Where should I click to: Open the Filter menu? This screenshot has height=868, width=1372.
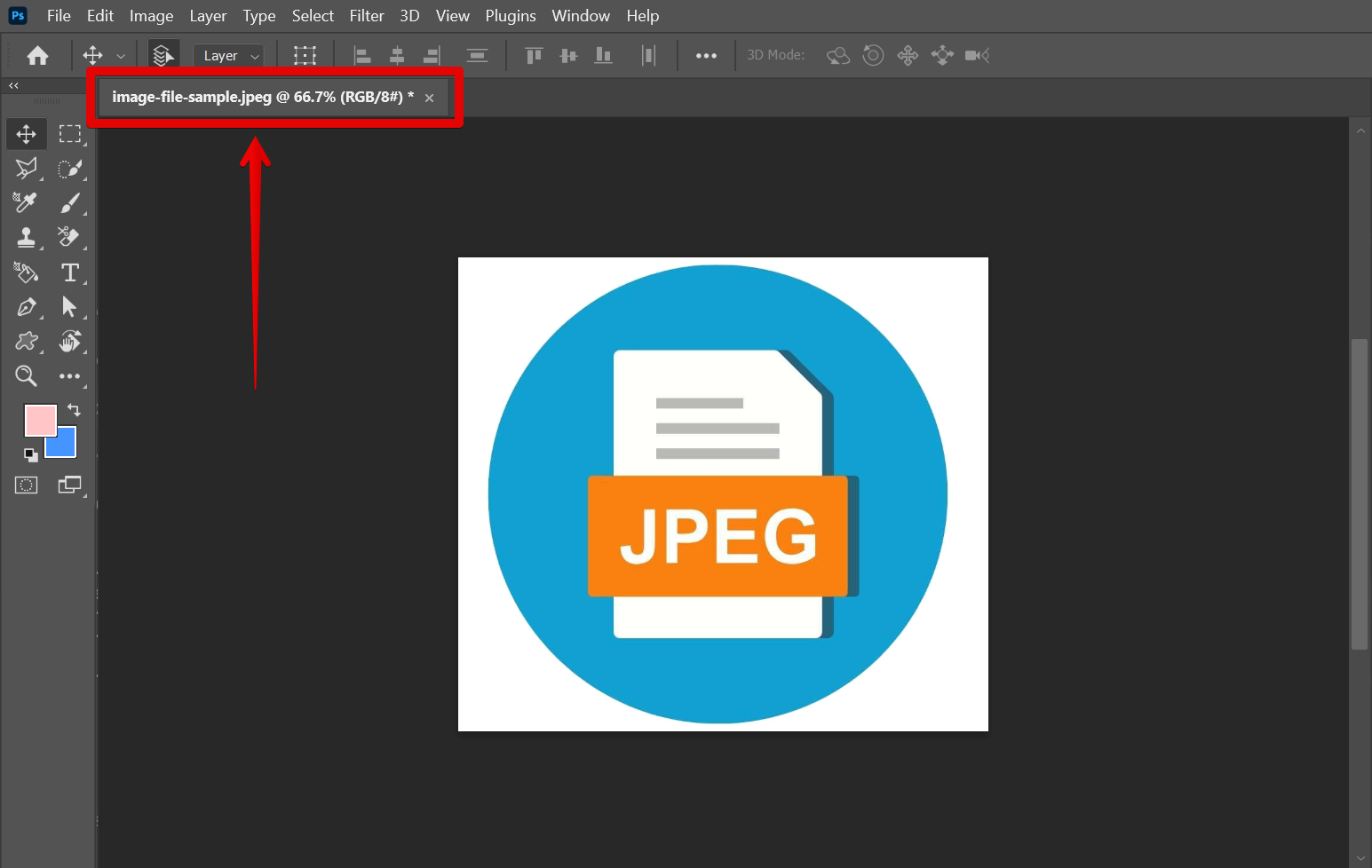(366, 16)
